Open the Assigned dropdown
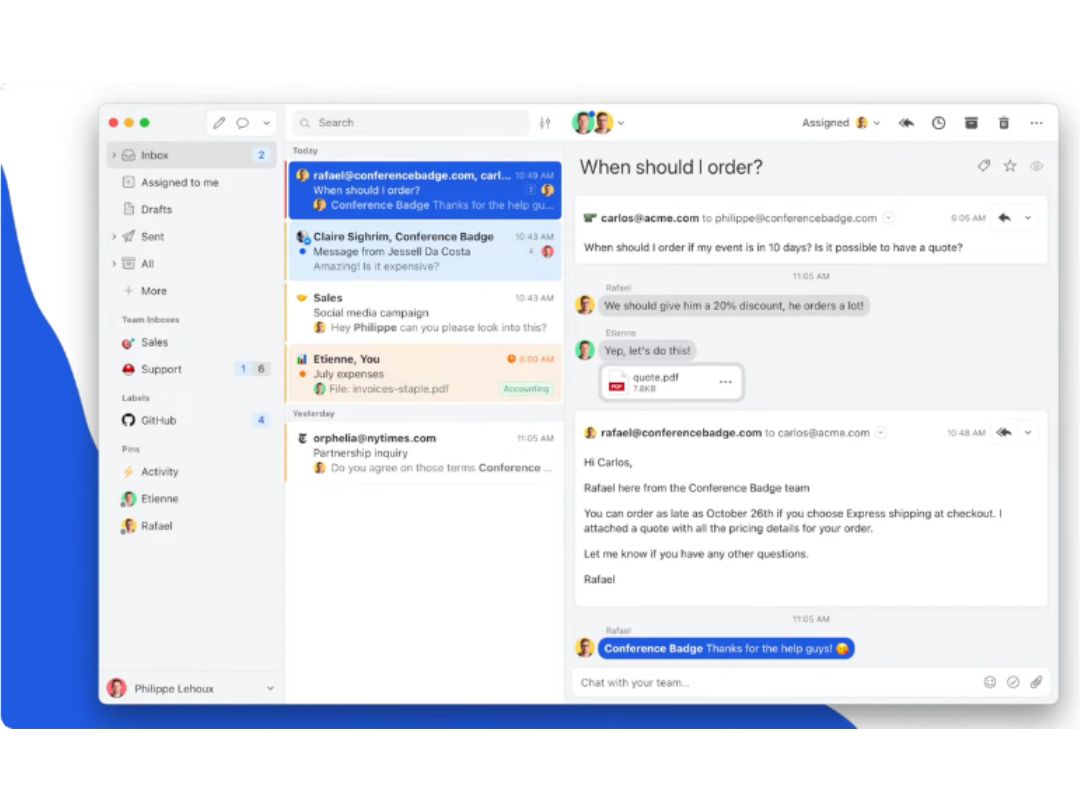 [x=841, y=123]
